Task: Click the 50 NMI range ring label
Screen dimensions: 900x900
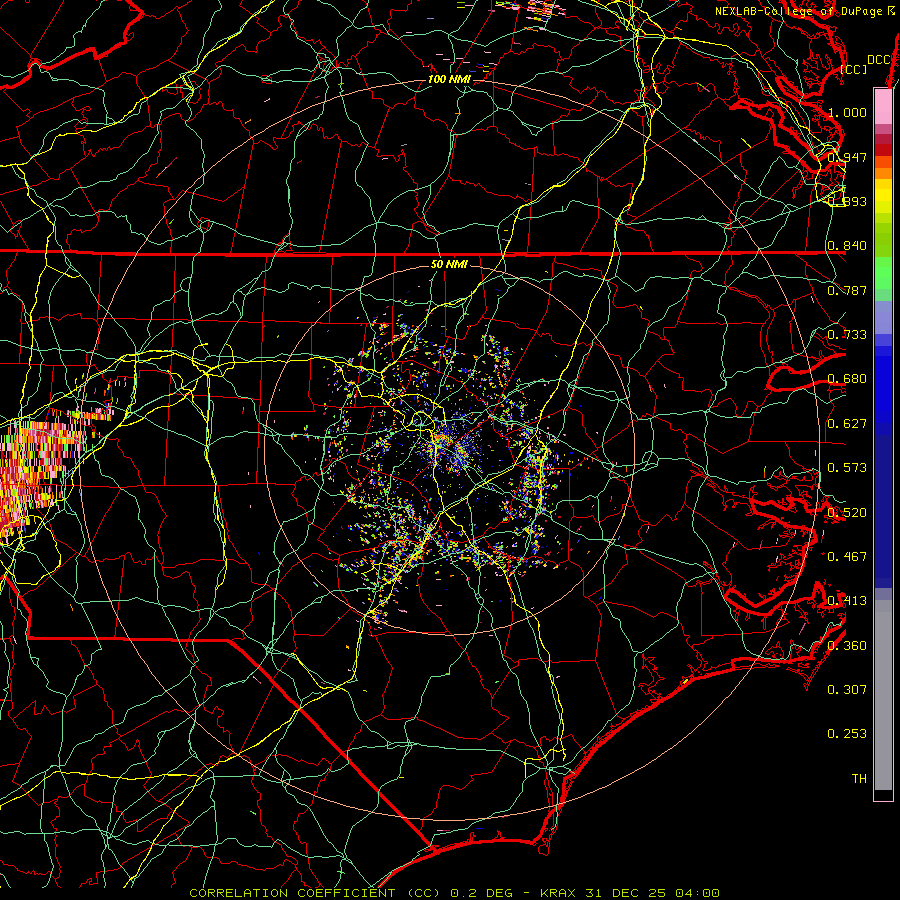Action: coord(449,264)
